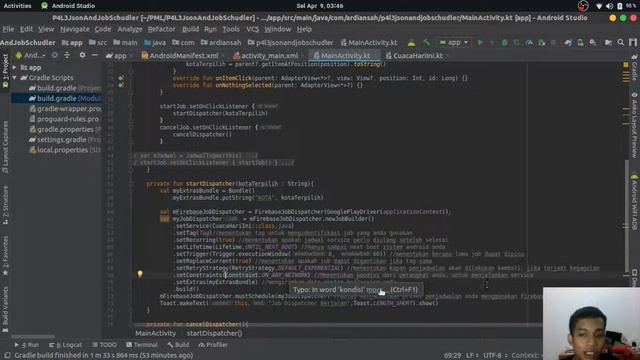Click the Make Project hammer icon
Screen dimensions: 640x360
pos(426,42)
